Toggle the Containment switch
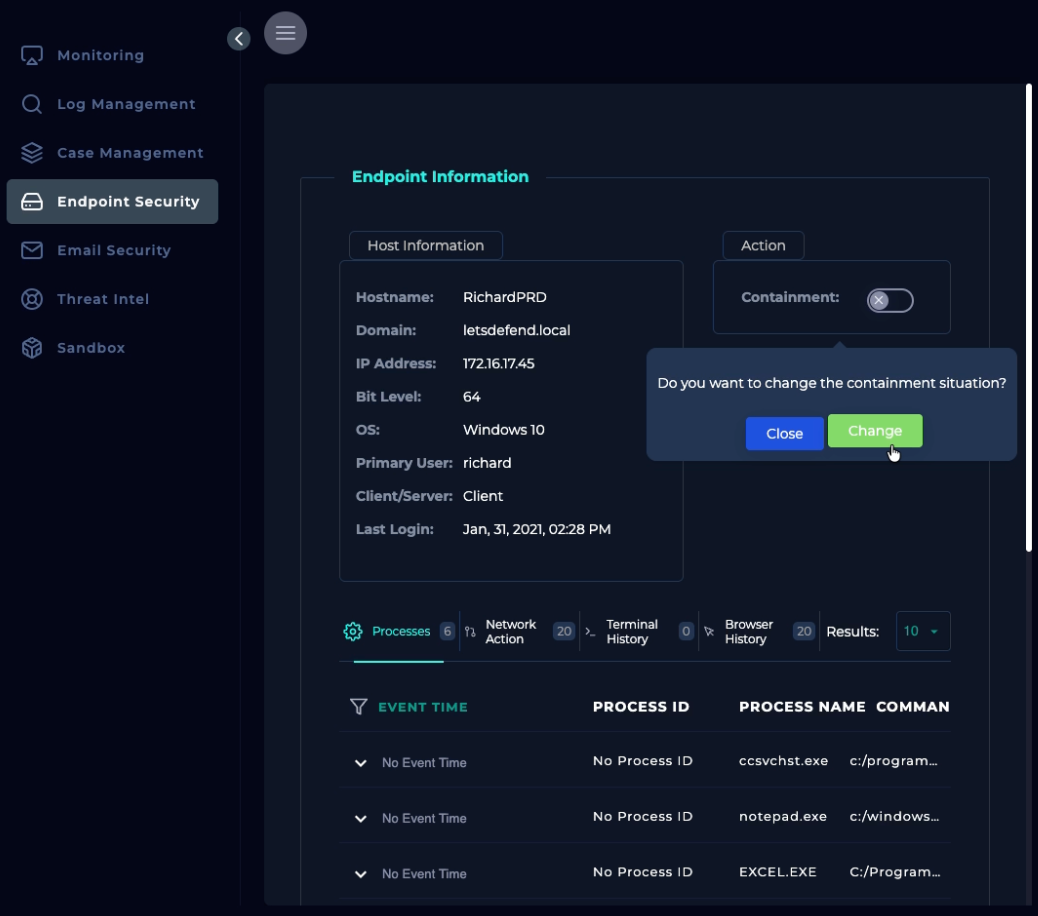This screenshot has height=916, width=1038. pyautogui.click(x=890, y=300)
